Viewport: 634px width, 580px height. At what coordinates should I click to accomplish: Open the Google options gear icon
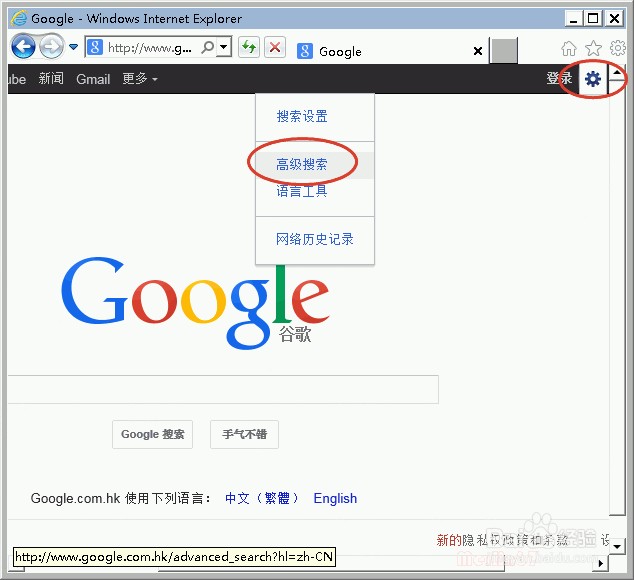point(593,79)
